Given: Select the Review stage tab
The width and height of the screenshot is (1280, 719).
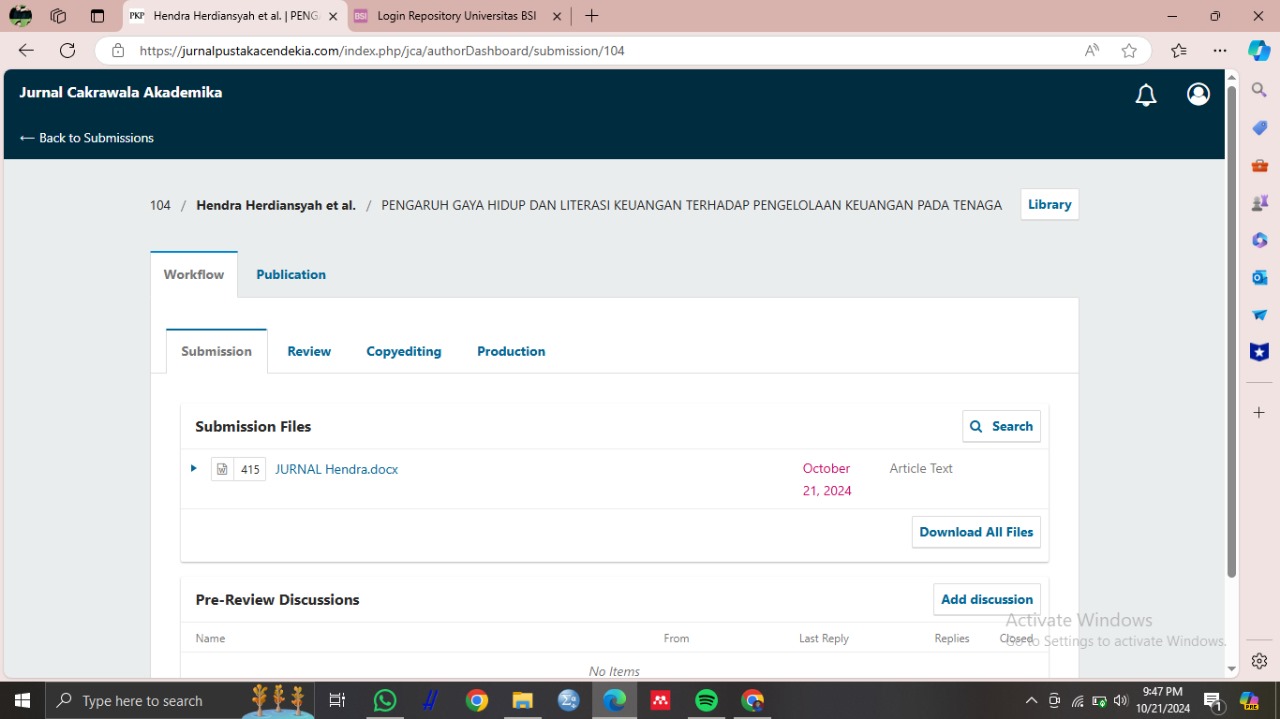Looking at the screenshot, I should pos(309,351).
